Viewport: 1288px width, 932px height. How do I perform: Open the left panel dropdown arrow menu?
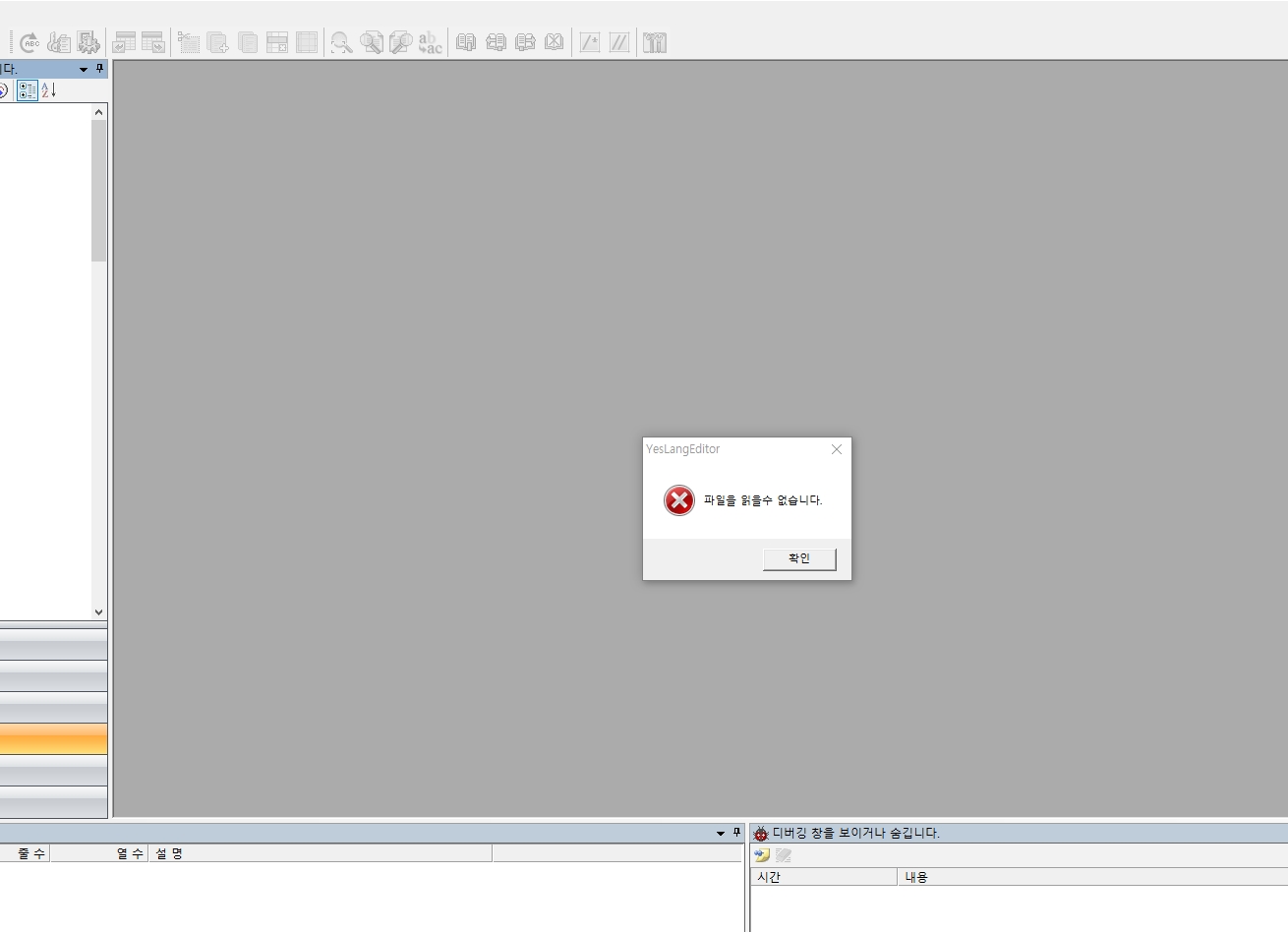(x=84, y=70)
